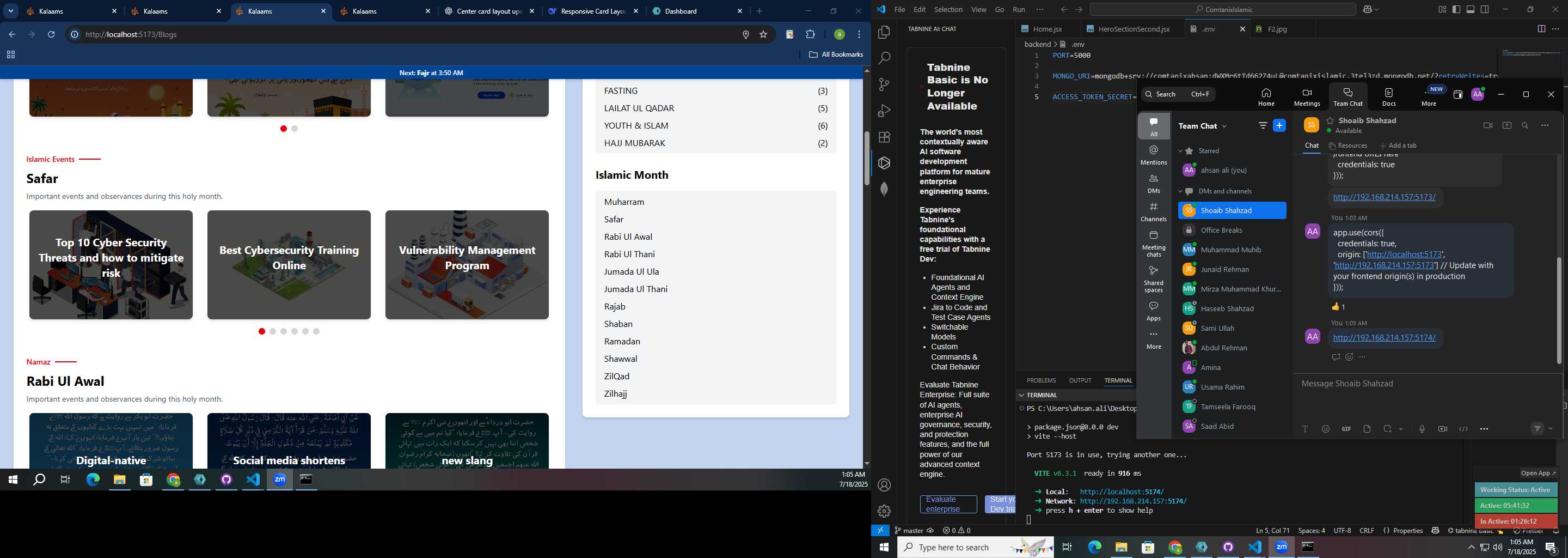Click Message Shoaib Shahzad input box
Viewport: 1568px width, 558px height.
coord(1428,384)
